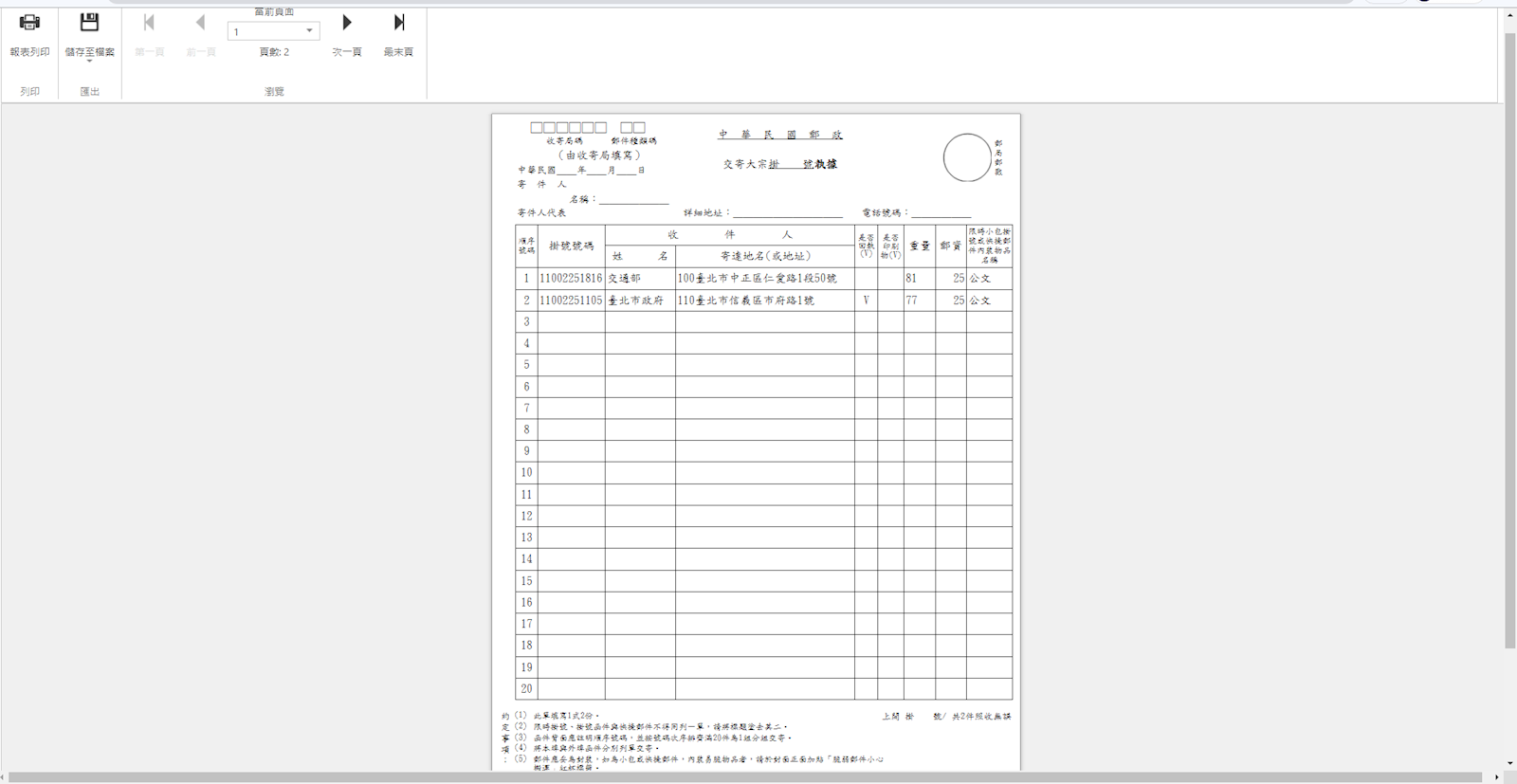The image size is (1517, 784).
Task: Click the V return-receipt mark in row 2
Action: coord(866,301)
